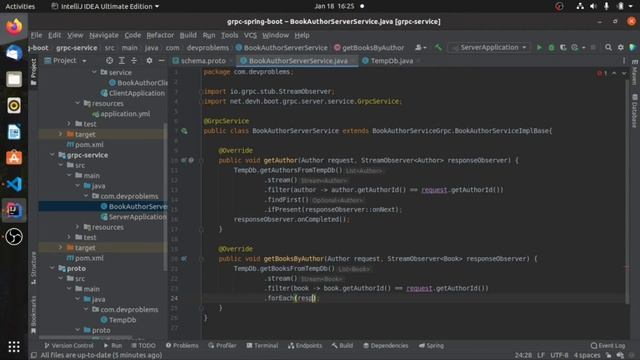This screenshot has height=360, width=640.
Task: Select ClientApplication in project tree
Action: click(133, 93)
